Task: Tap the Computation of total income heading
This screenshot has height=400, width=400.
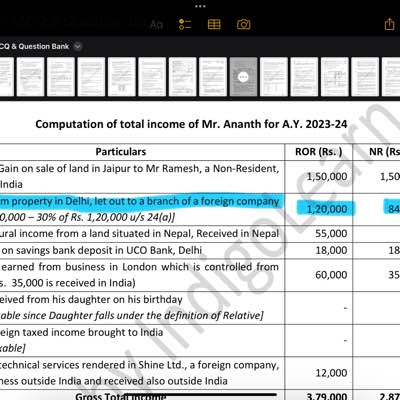Action: tap(191, 124)
